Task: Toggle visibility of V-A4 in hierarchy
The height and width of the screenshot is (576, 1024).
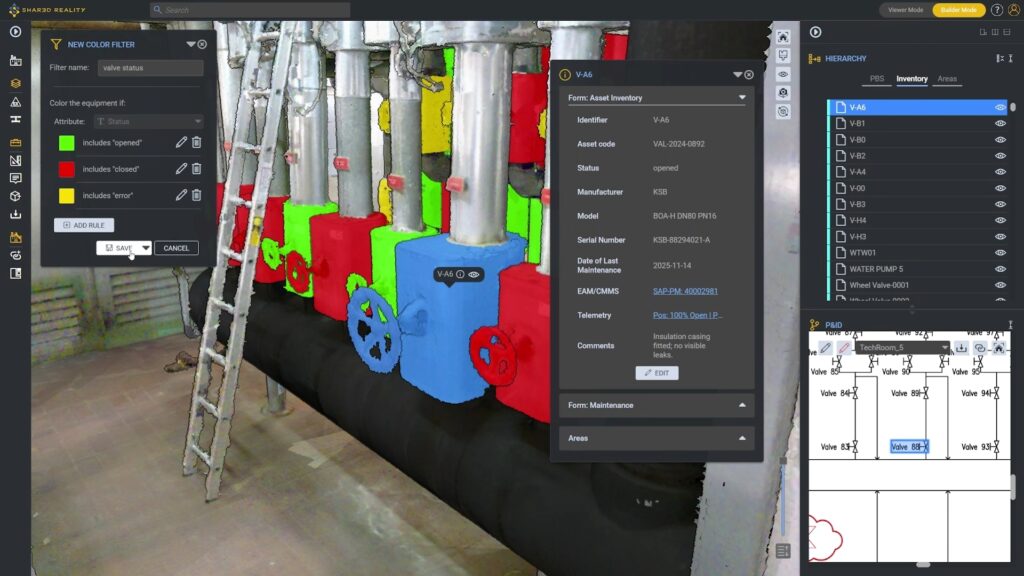Action: pos(1000,172)
